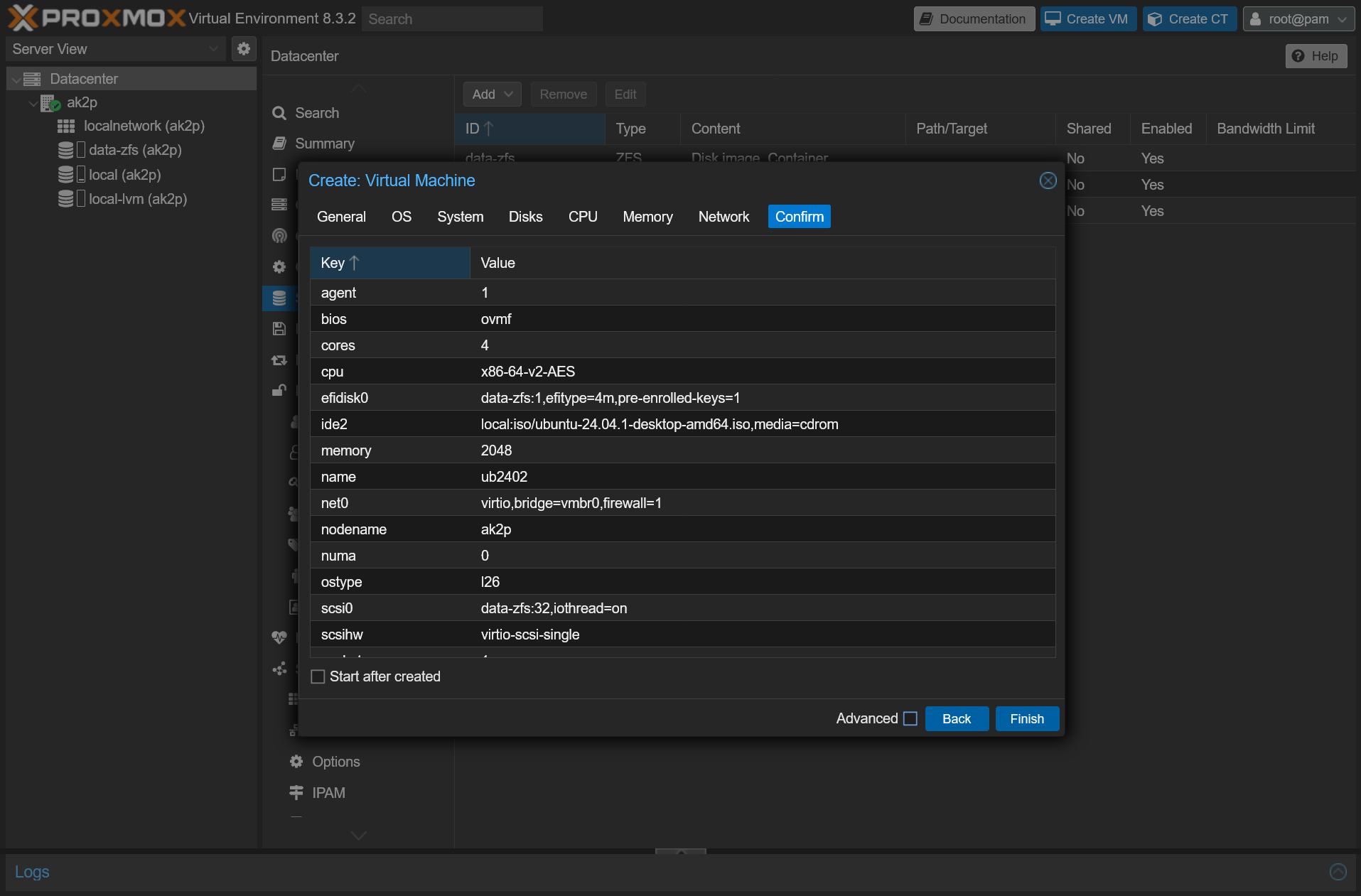
Task: Click inside the top Search field
Action: [x=453, y=18]
